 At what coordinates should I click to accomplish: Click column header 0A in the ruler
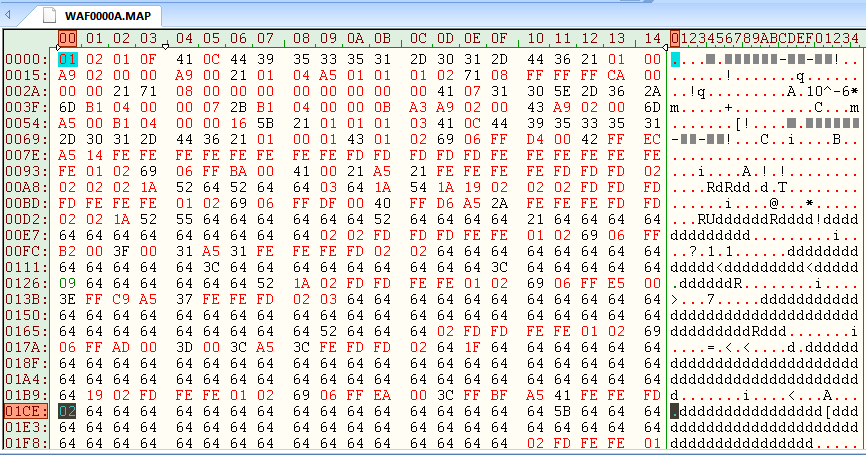point(355,39)
